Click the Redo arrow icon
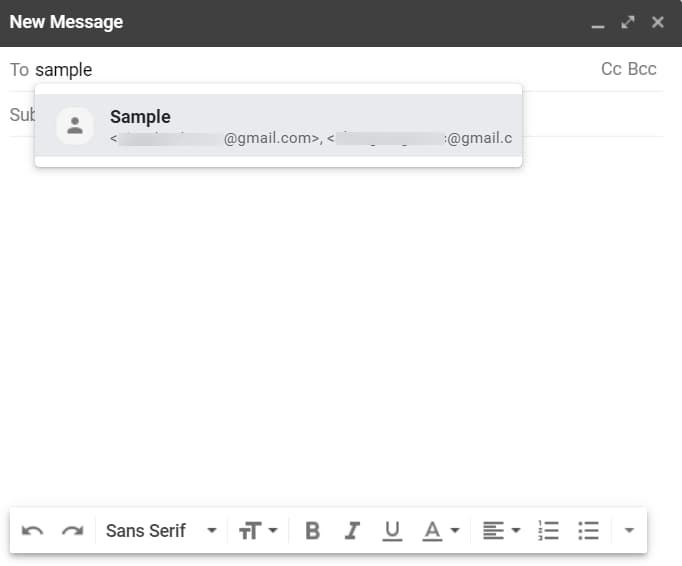This screenshot has height=566, width=682. point(72,531)
